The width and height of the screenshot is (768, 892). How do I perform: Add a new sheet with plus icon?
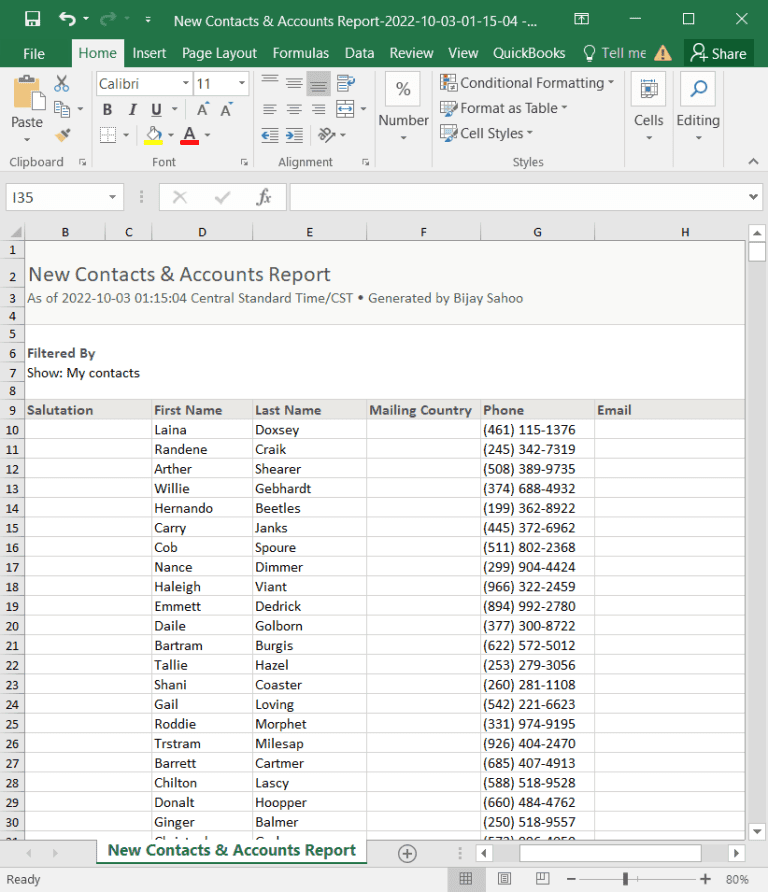click(x=407, y=853)
